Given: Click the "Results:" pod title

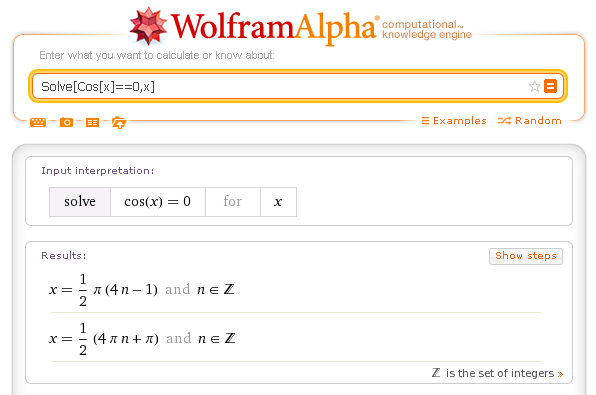Looking at the screenshot, I should point(63,255).
